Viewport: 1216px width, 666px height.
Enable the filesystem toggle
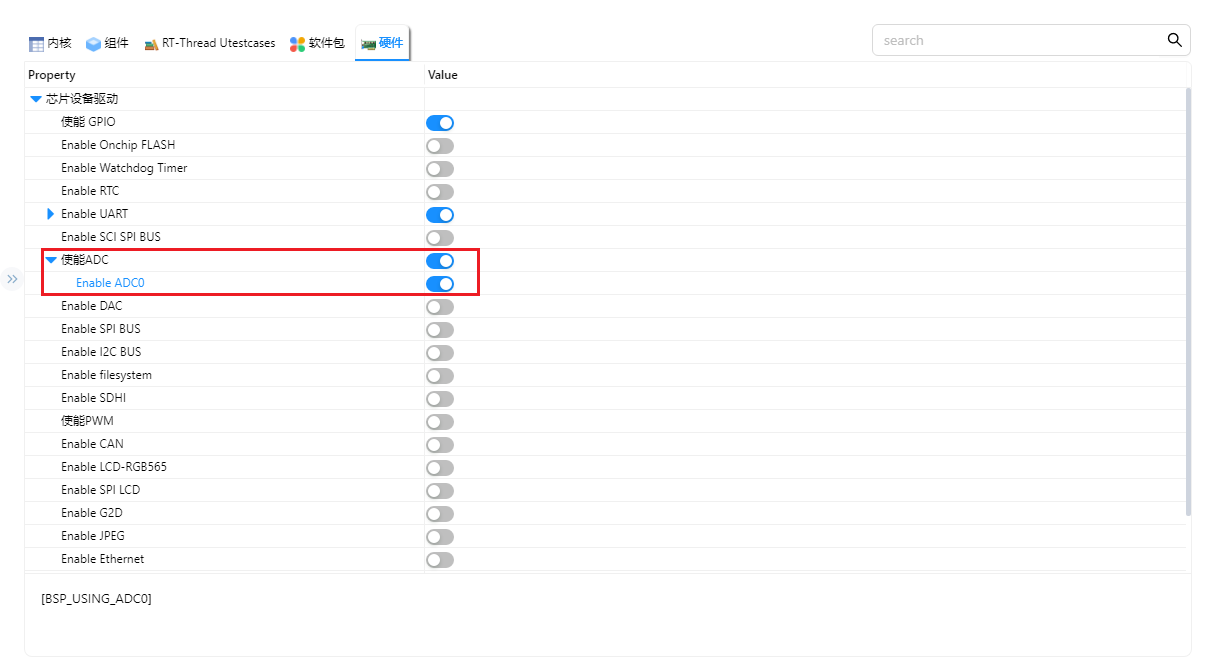tap(440, 376)
